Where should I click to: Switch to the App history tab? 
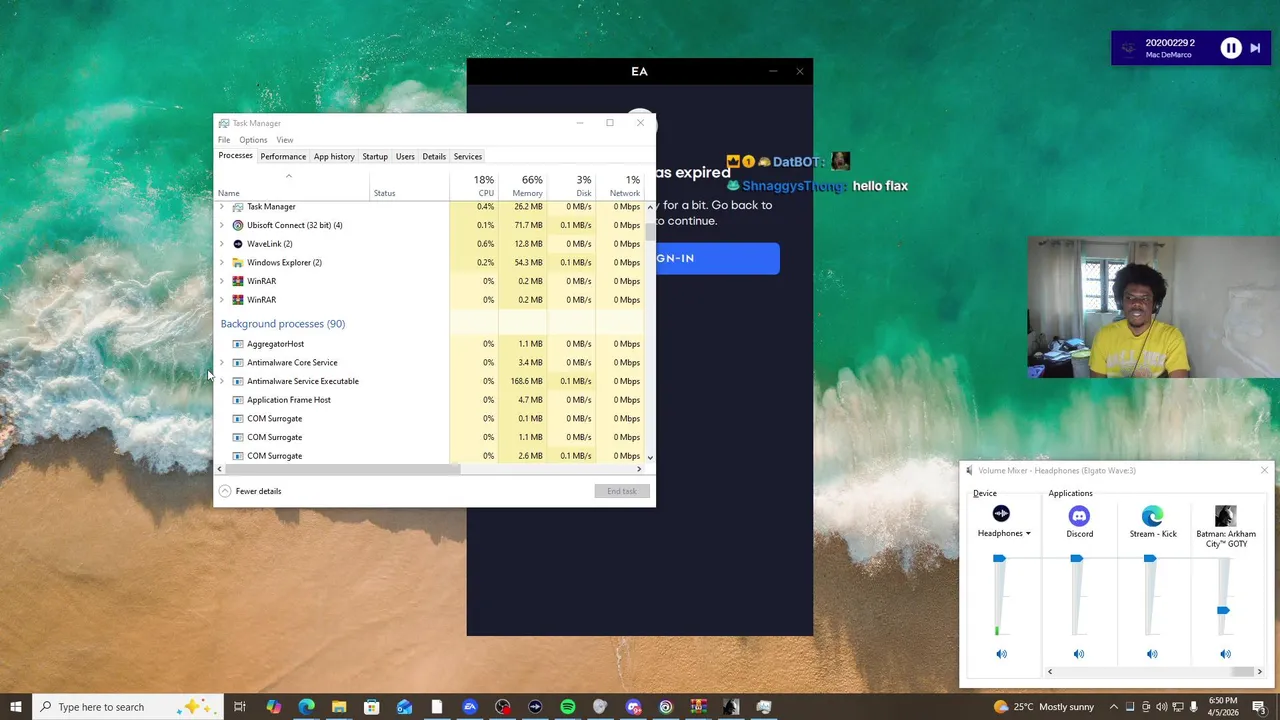click(334, 156)
